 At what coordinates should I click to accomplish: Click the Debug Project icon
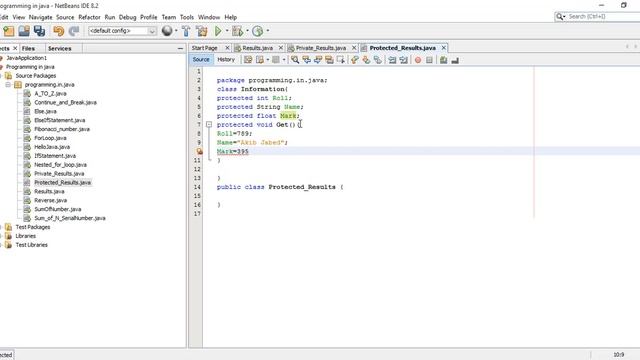click(x=237, y=31)
